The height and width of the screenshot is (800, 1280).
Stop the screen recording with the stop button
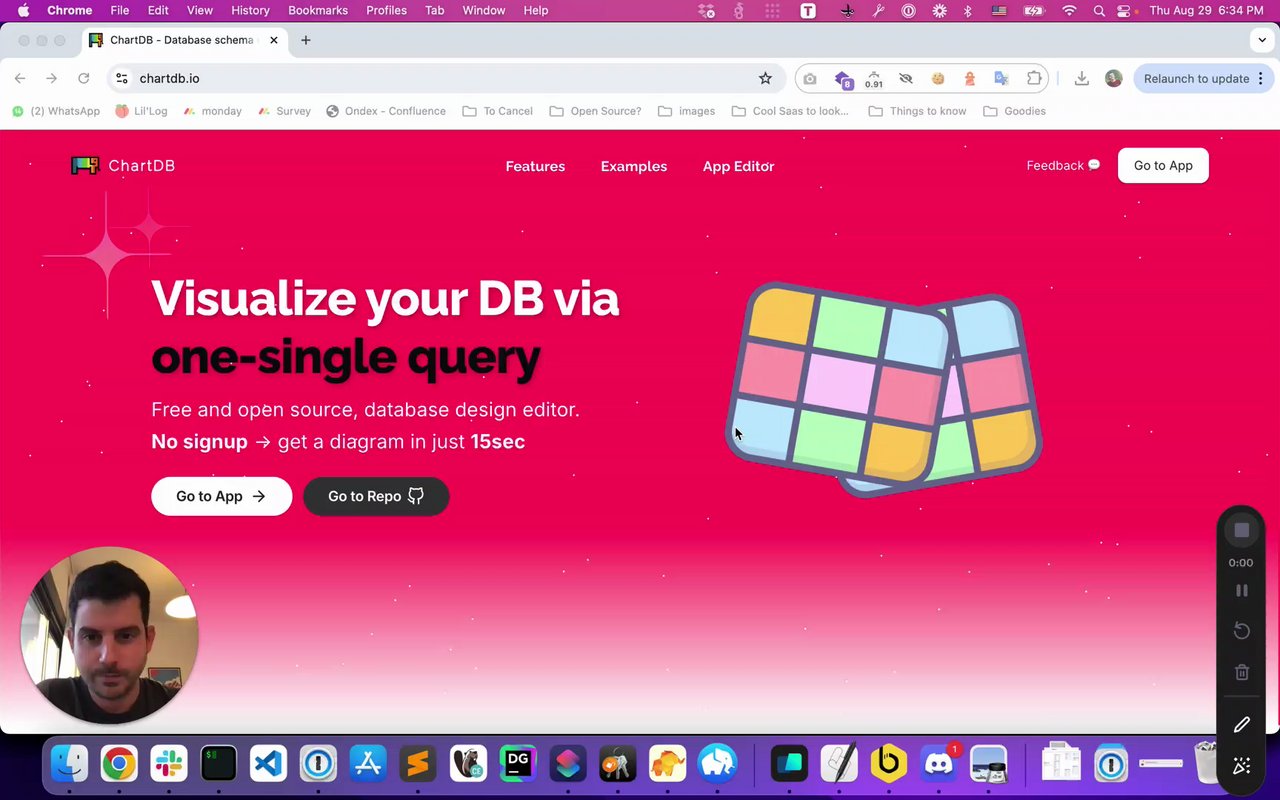1241,530
